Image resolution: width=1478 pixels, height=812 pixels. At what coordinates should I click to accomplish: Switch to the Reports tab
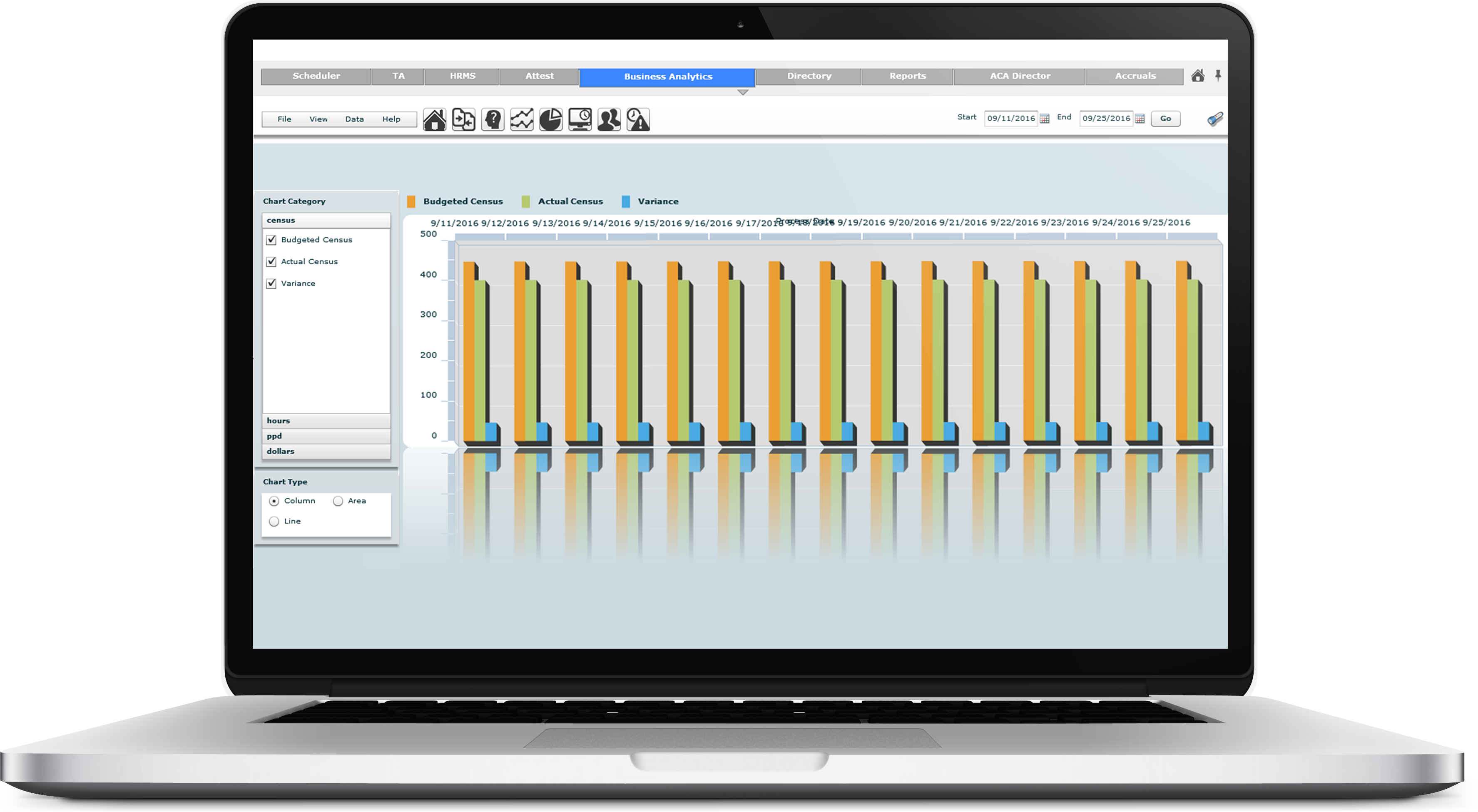click(908, 76)
